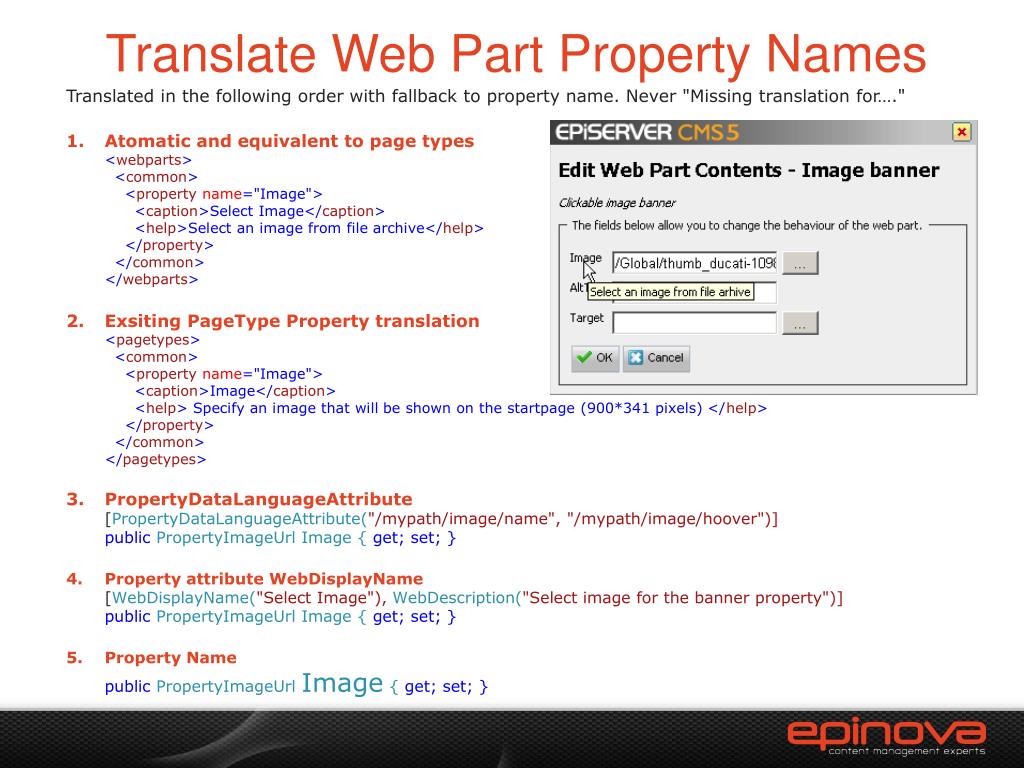
Task: Click the '</webparts>' closing tag
Action: pos(152,279)
